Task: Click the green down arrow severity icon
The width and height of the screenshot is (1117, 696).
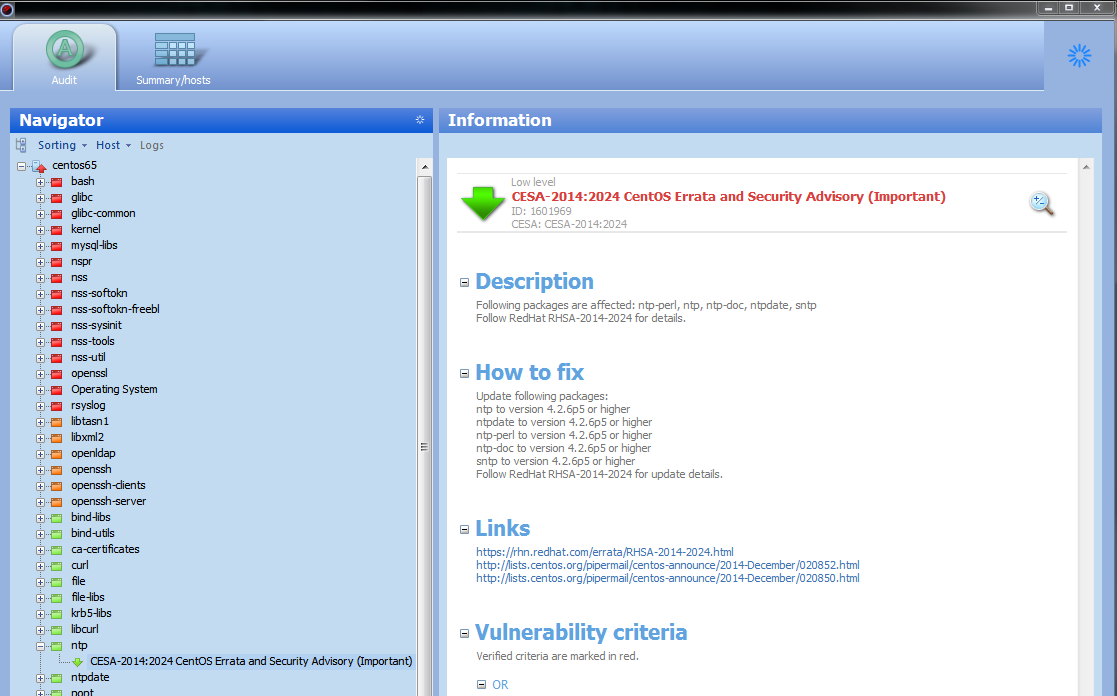Action: (x=483, y=204)
